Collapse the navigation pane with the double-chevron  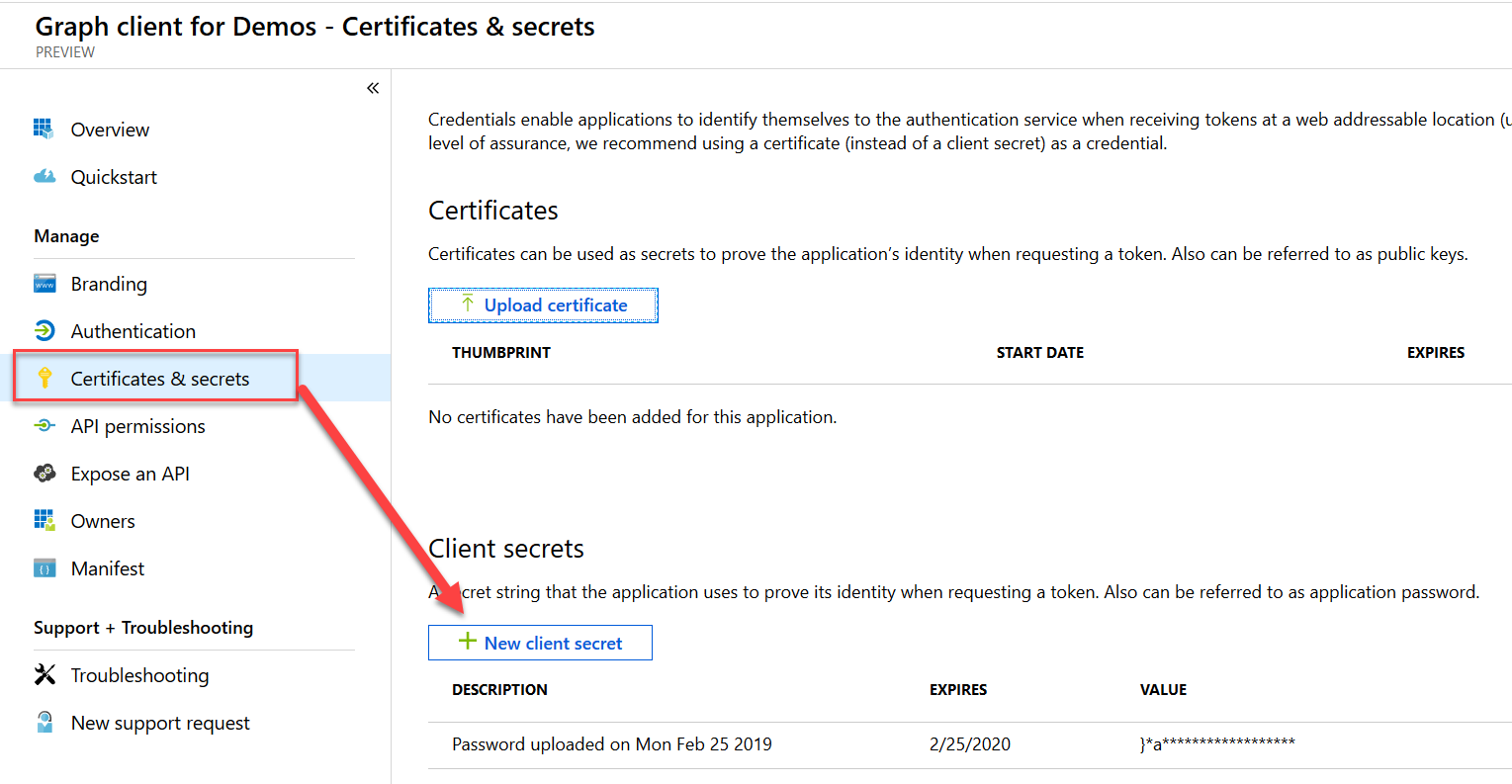[x=373, y=87]
